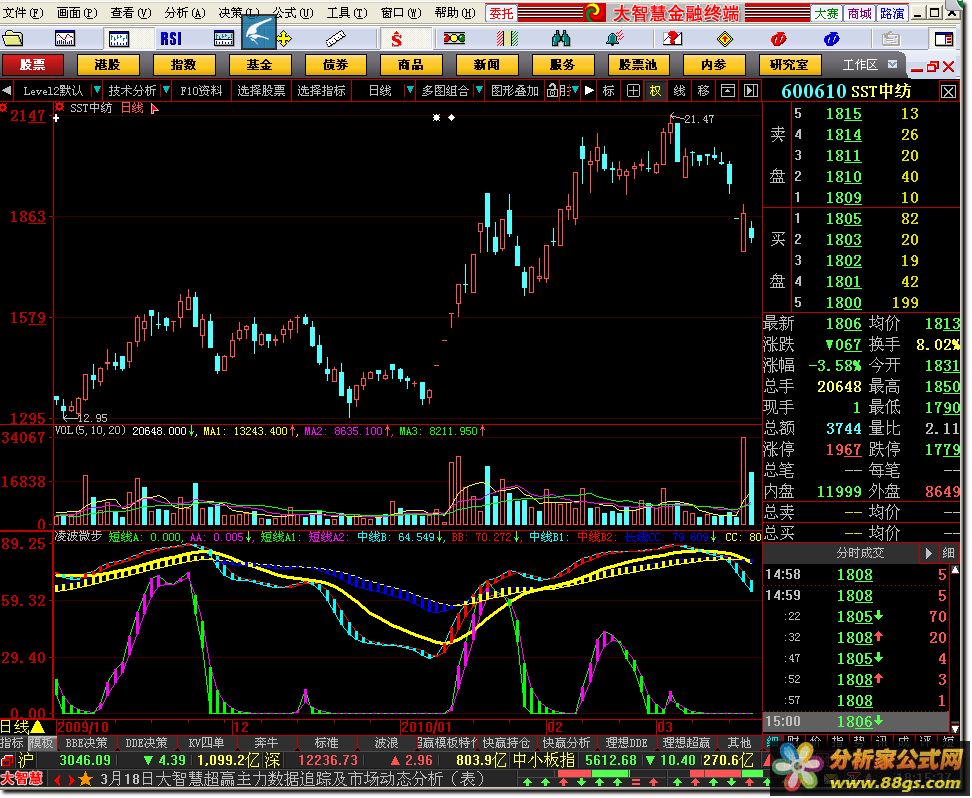This screenshot has width=972, height=798.
Task: Click the traffic light signal icon
Action: coord(454,38)
